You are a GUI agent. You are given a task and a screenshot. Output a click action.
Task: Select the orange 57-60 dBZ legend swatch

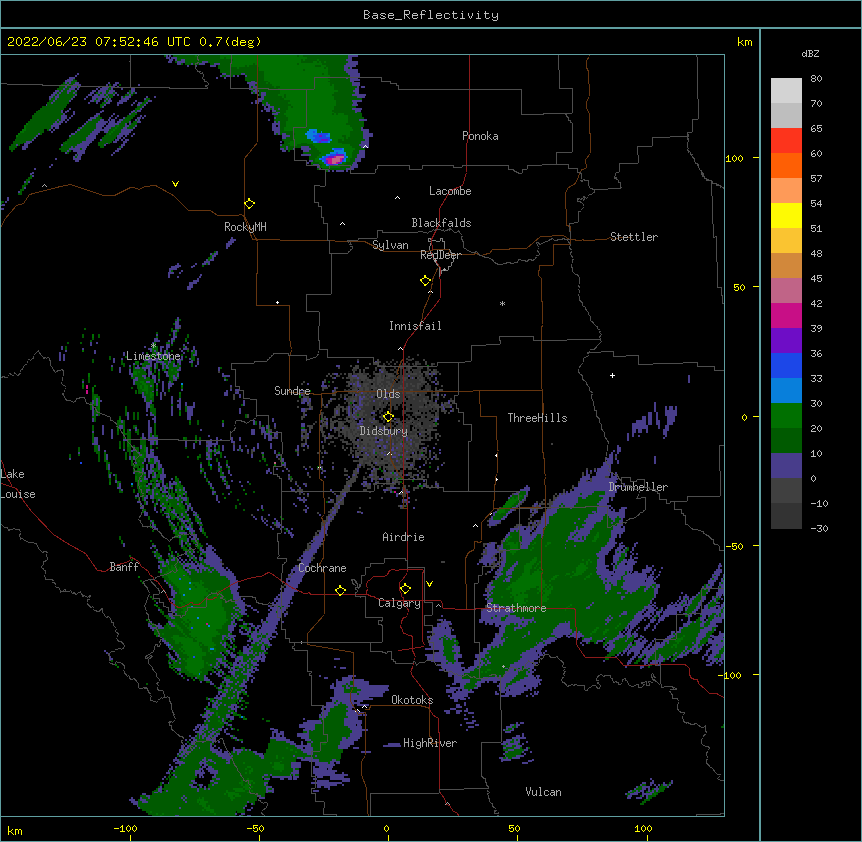click(x=786, y=165)
